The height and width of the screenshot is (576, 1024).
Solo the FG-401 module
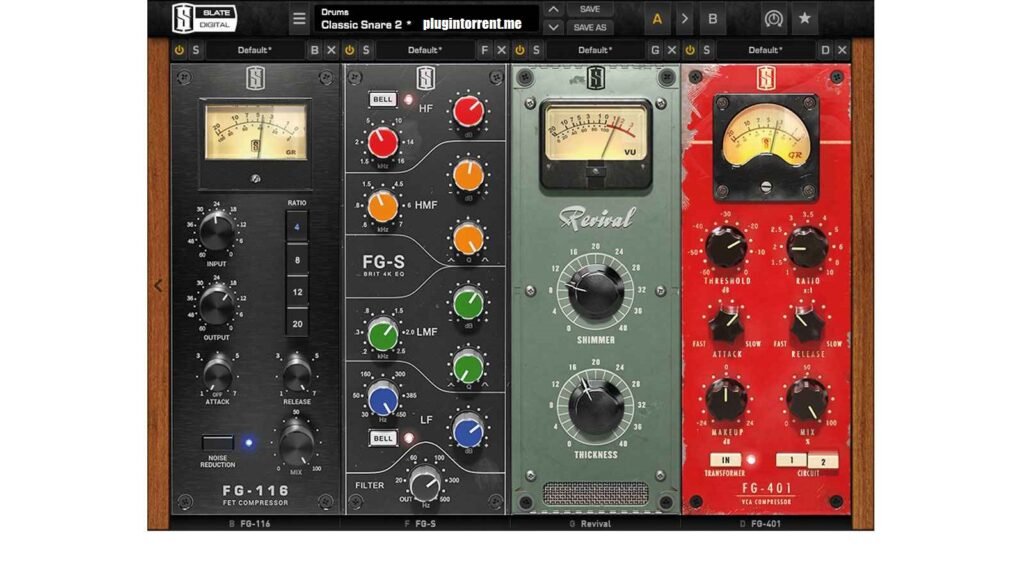(x=707, y=50)
